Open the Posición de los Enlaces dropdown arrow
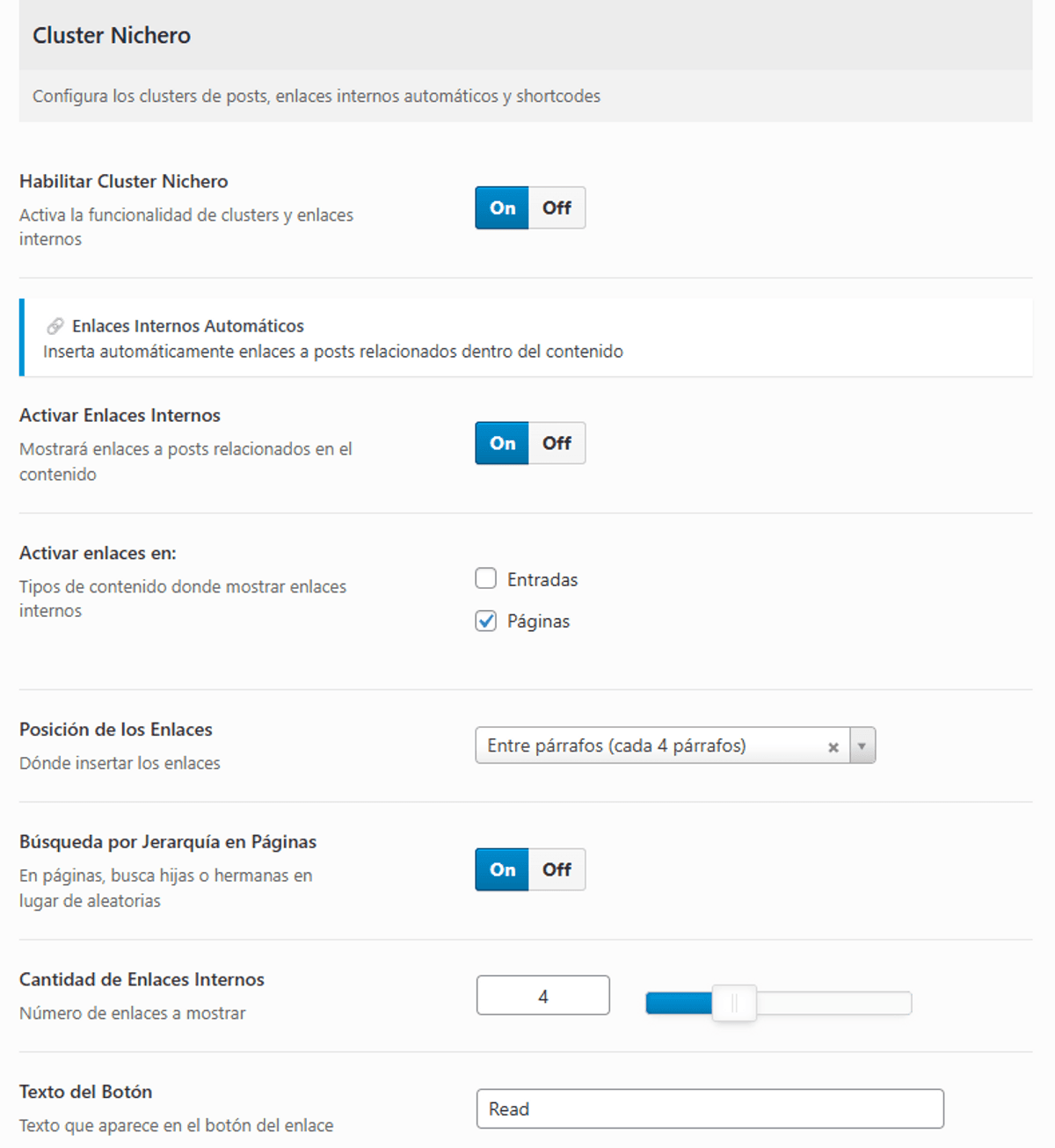Screen dimensions: 1055x1148 [862, 746]
